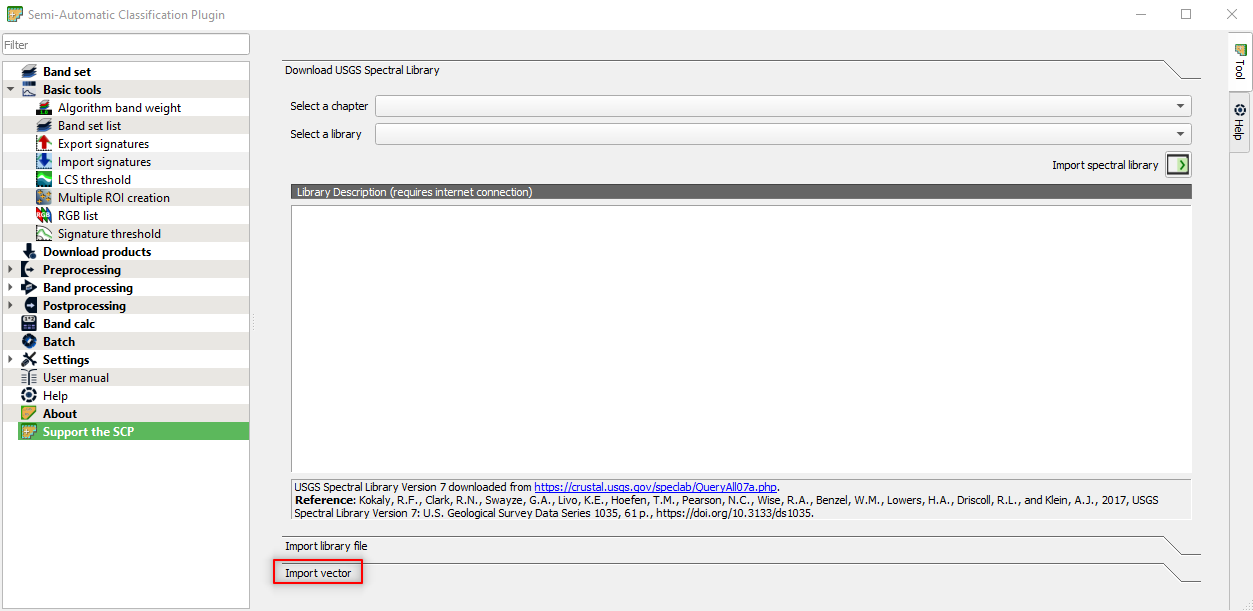
Task: Open the Select a chapter dropdown
Action: point(783,106)
